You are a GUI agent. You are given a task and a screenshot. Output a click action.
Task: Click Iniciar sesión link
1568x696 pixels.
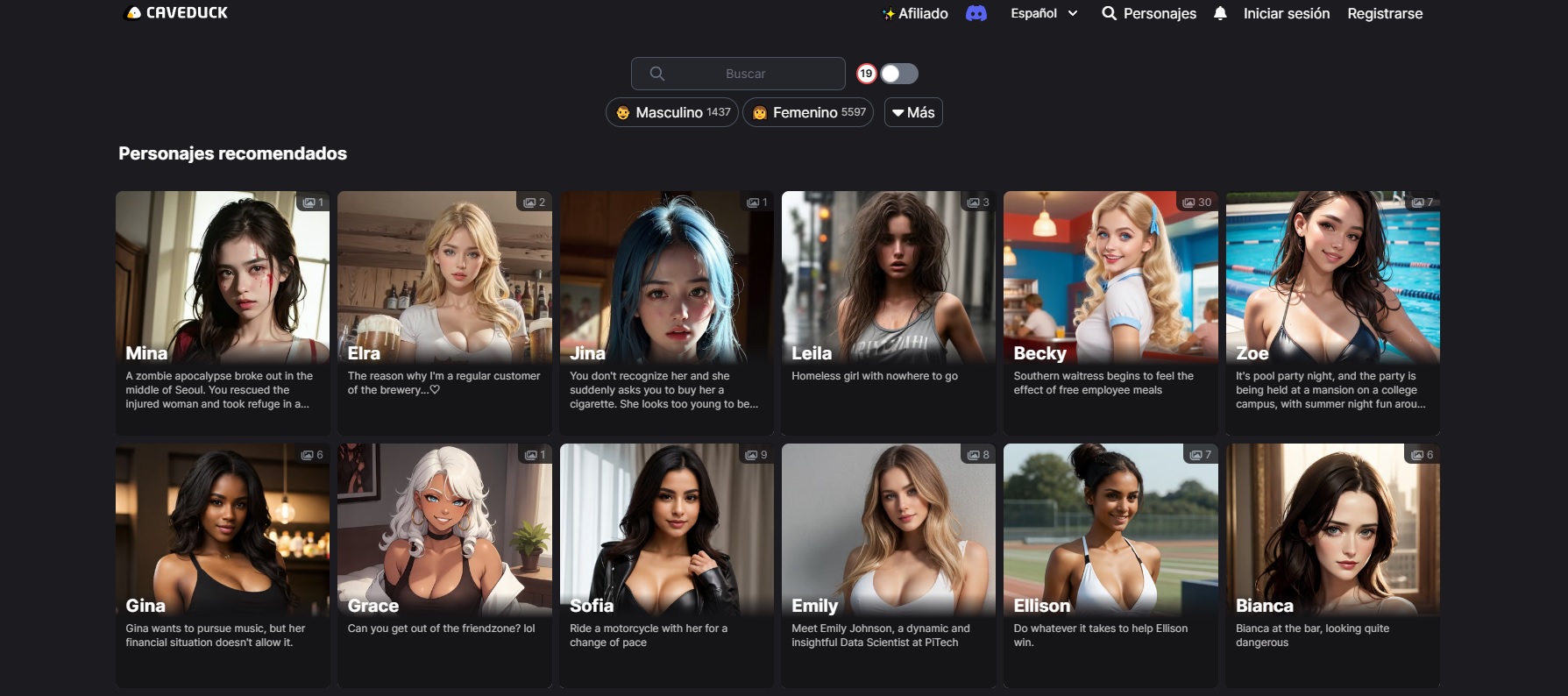coord(1286,13)
